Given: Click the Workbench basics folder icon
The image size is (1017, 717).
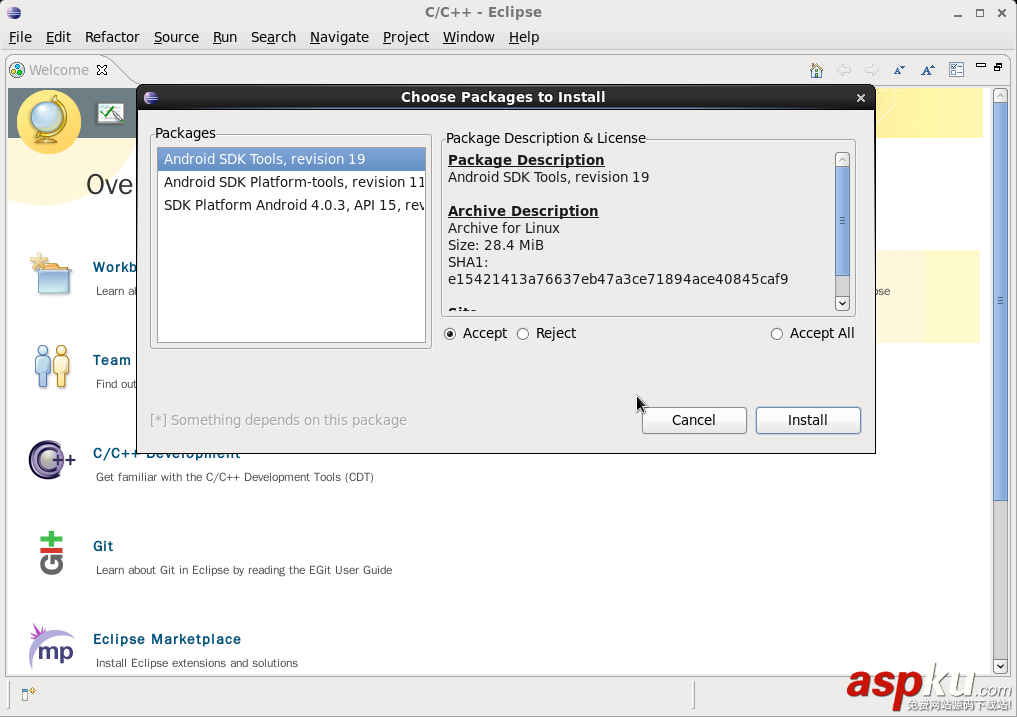Looking at the screenshot, I should pyautogui.click(x=51, y=274).
